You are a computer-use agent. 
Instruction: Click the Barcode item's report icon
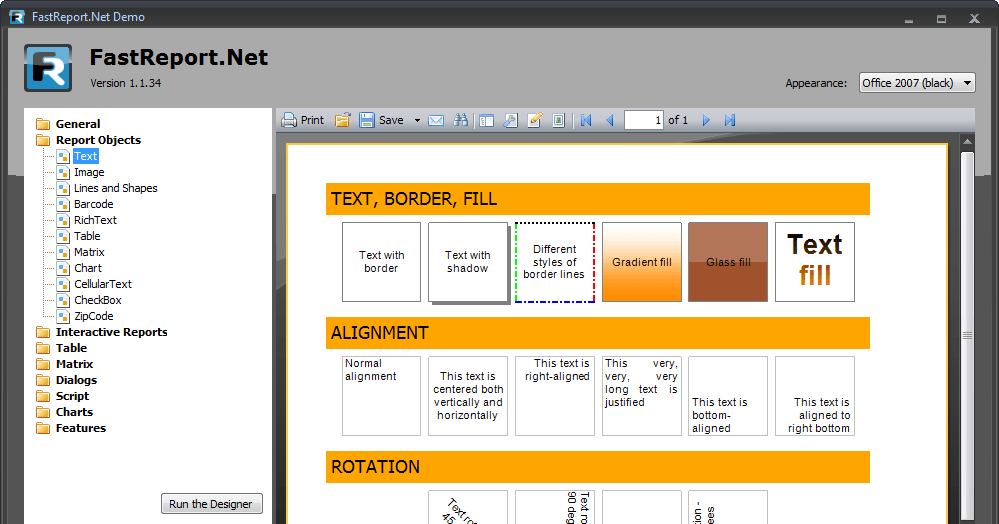[x=63, y=204]
